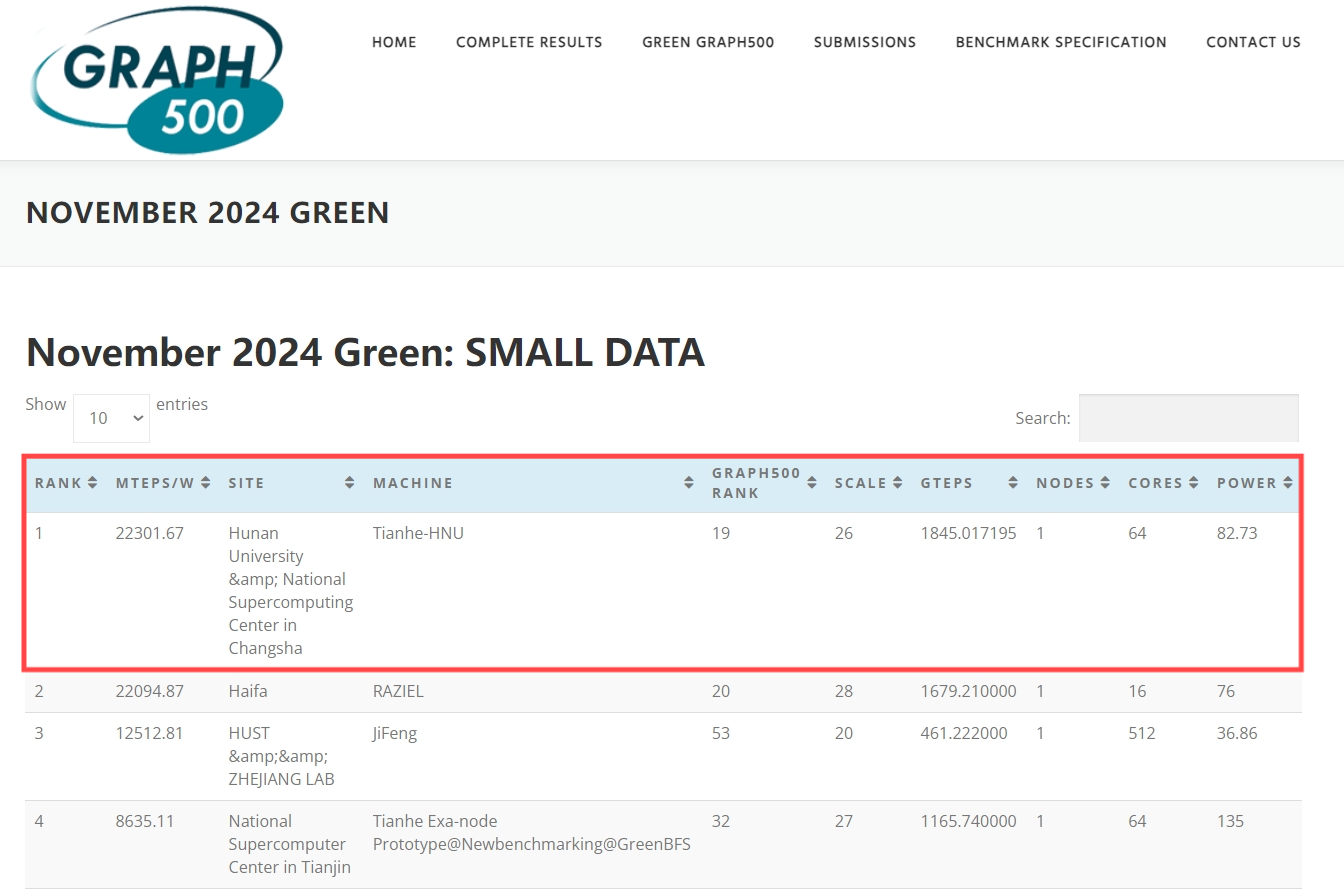The image size is (1344, 896).
Task: Sort by GTEPS column arrows
Action: point(1013,483)
